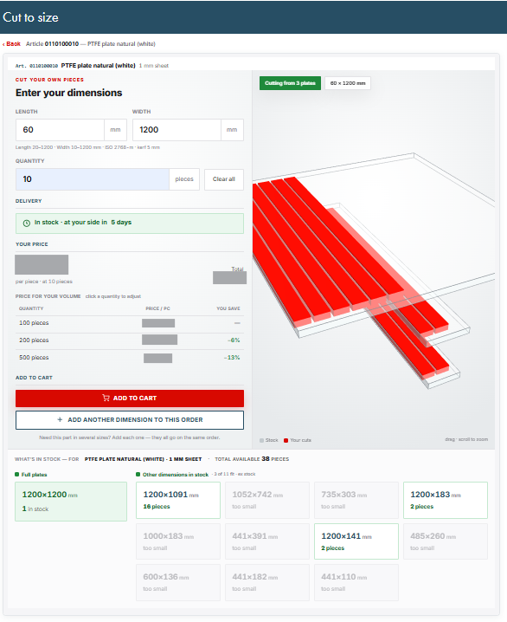
Task: Click the 441×182 too small card
Action: (x=267, y=582)
